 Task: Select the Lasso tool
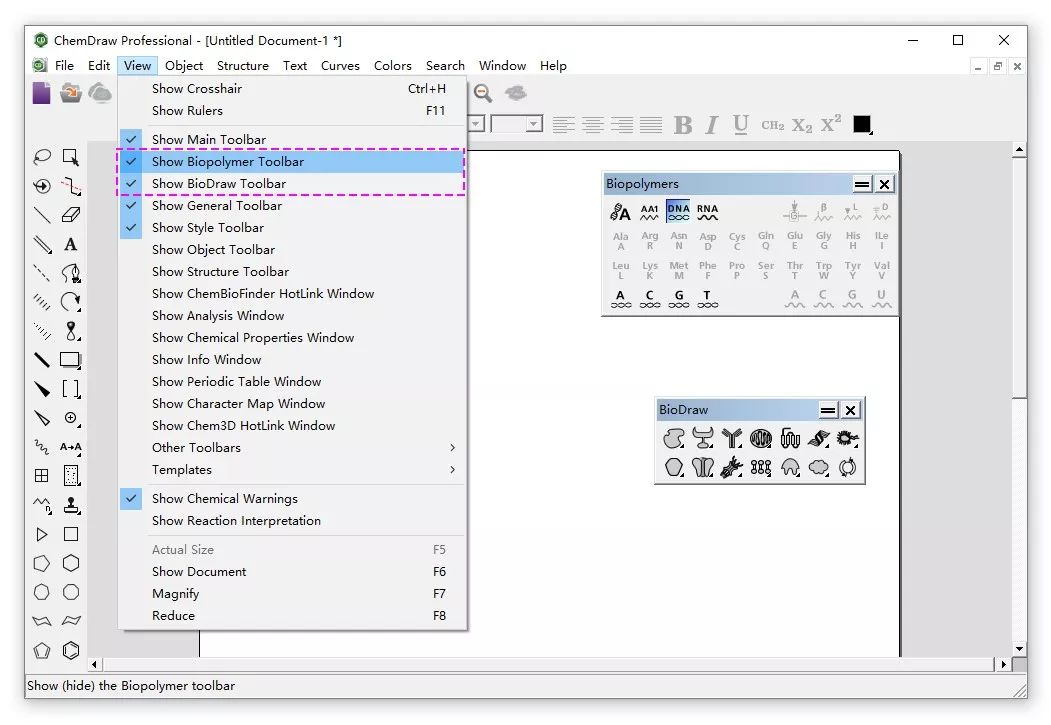tap(42, 157)
